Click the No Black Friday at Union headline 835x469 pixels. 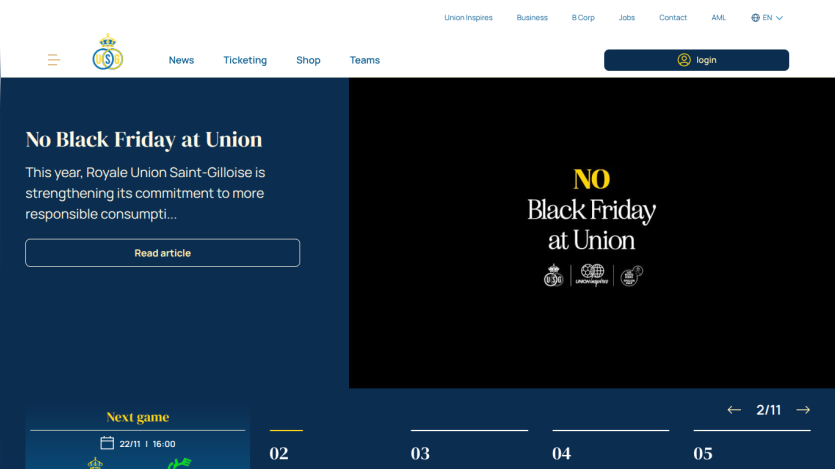click(x=144, y=139)
